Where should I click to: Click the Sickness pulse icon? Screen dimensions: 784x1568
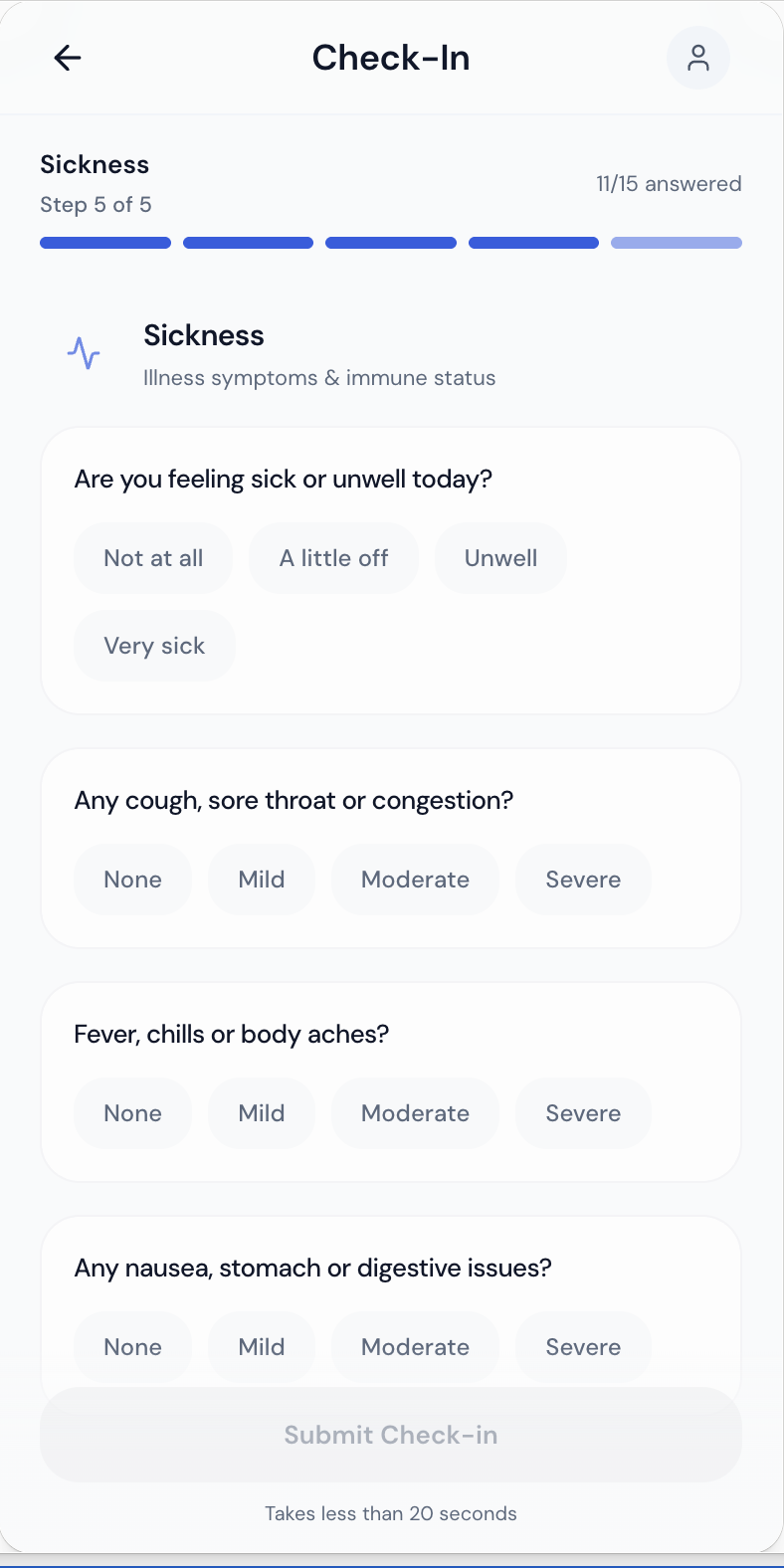point(84,353)
